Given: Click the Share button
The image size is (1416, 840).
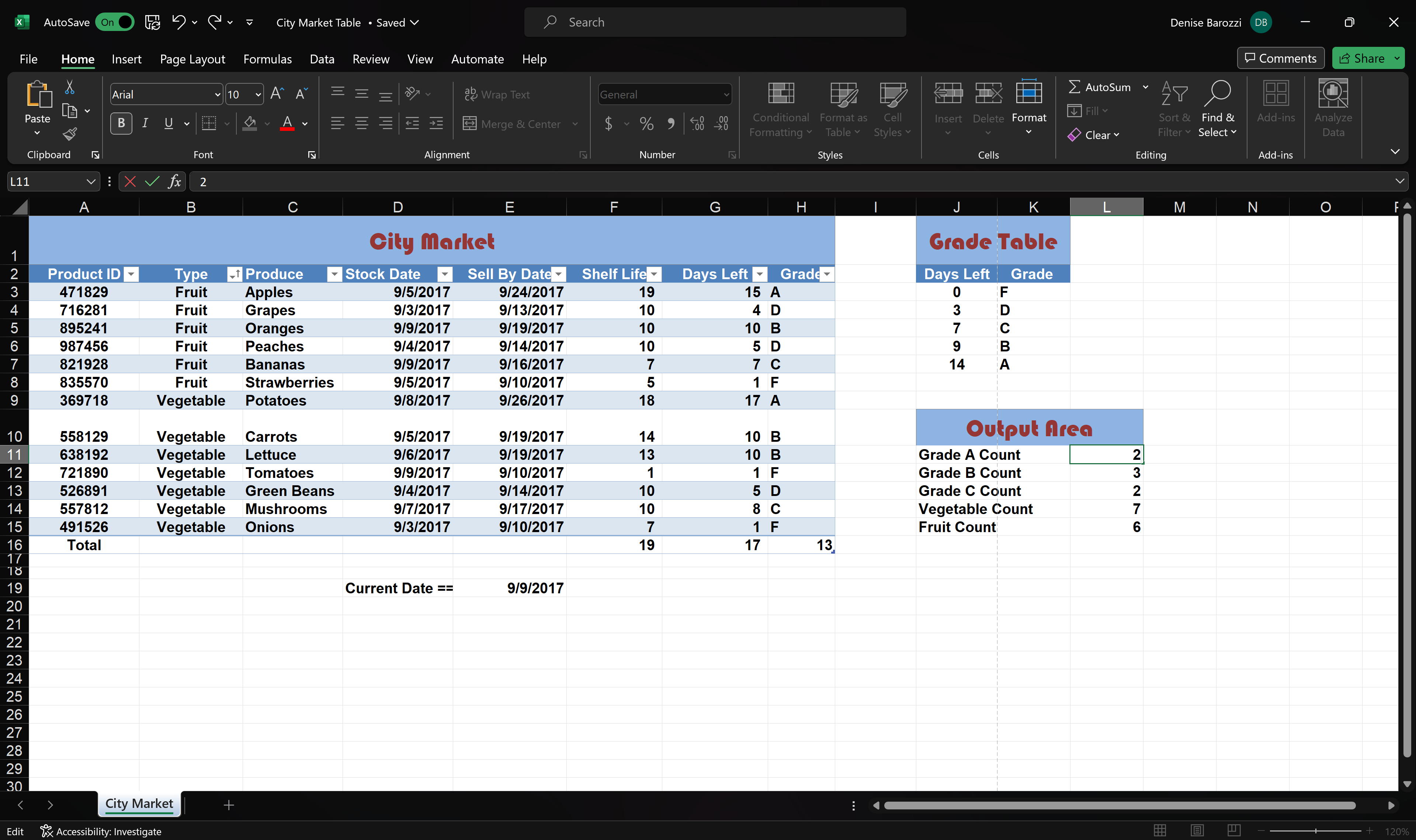Looking at the screenshot, I should click(1362, 58).
